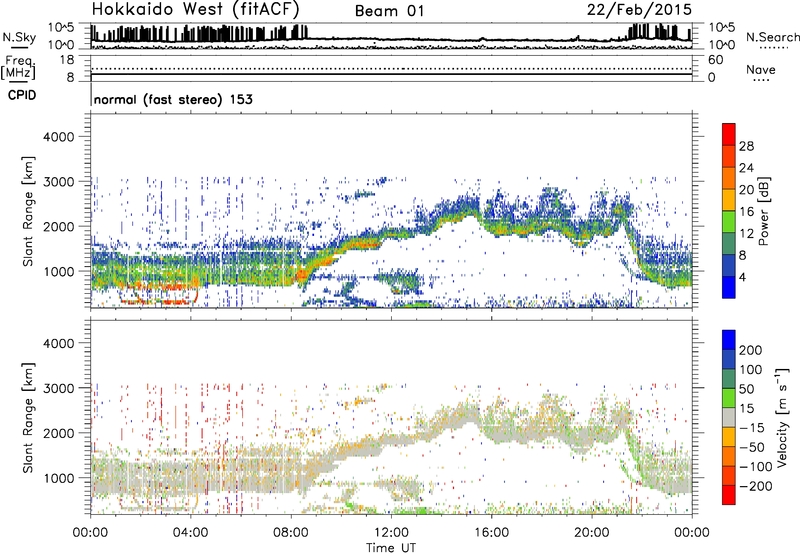Click the '3000' tick on velocity panel

(x=58, y=388)
